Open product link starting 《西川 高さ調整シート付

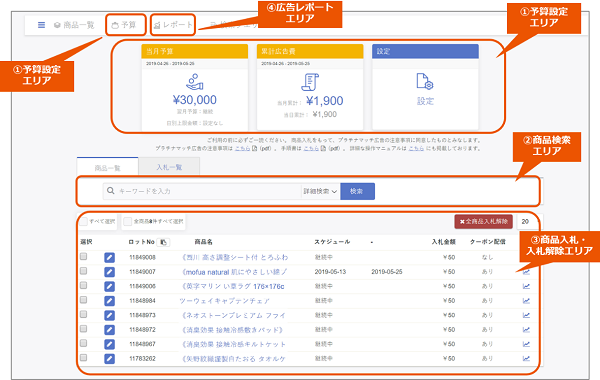(x=235, y=258)
